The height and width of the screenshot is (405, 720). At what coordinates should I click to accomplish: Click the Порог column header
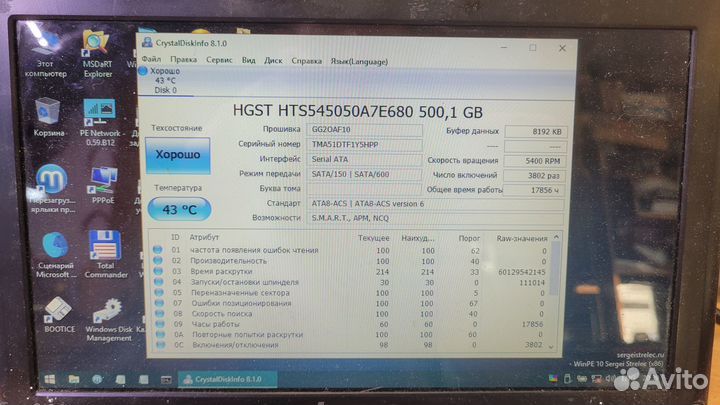(x=469, y=239)
